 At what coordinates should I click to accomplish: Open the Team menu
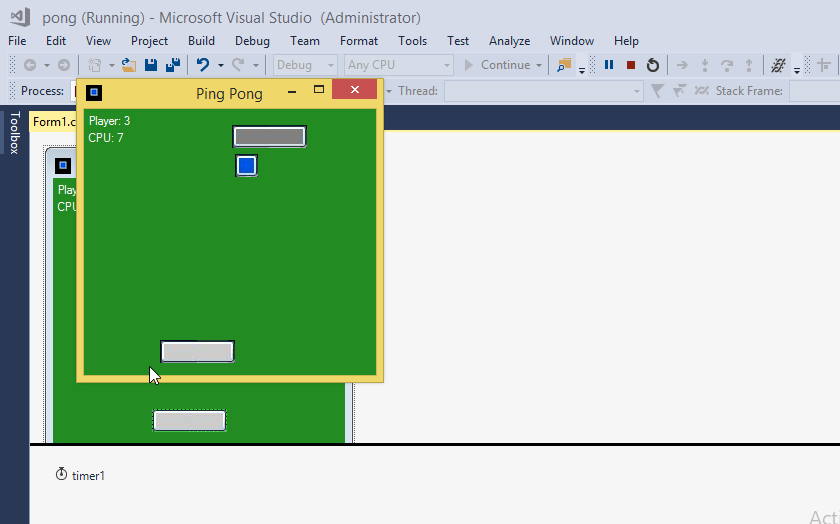pos(305,41)
